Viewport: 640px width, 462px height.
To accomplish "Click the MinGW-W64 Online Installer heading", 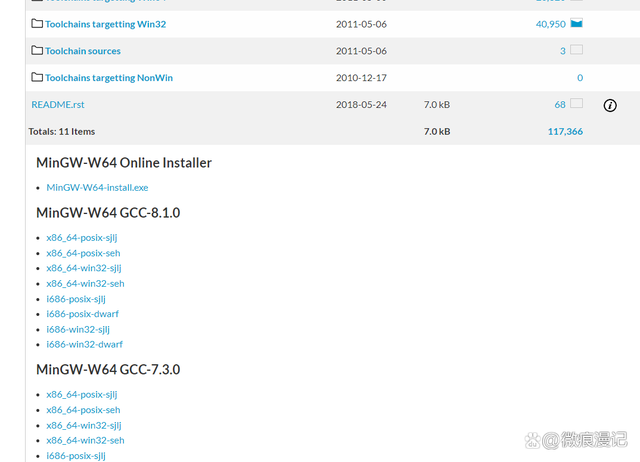I will (x=124, y=163).
